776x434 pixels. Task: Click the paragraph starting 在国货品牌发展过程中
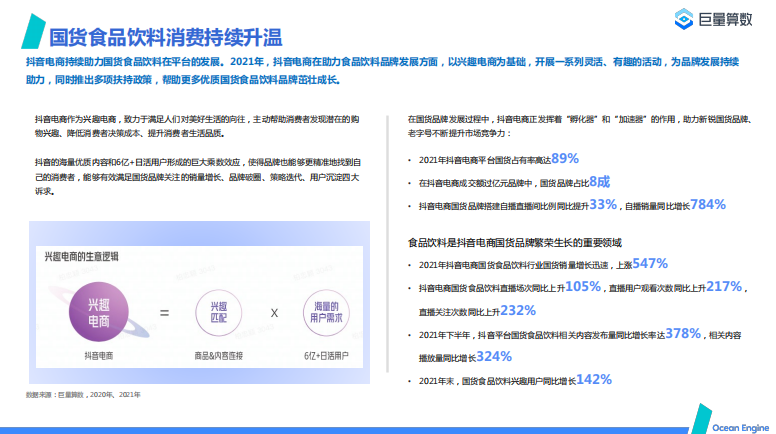pos(580,126)
